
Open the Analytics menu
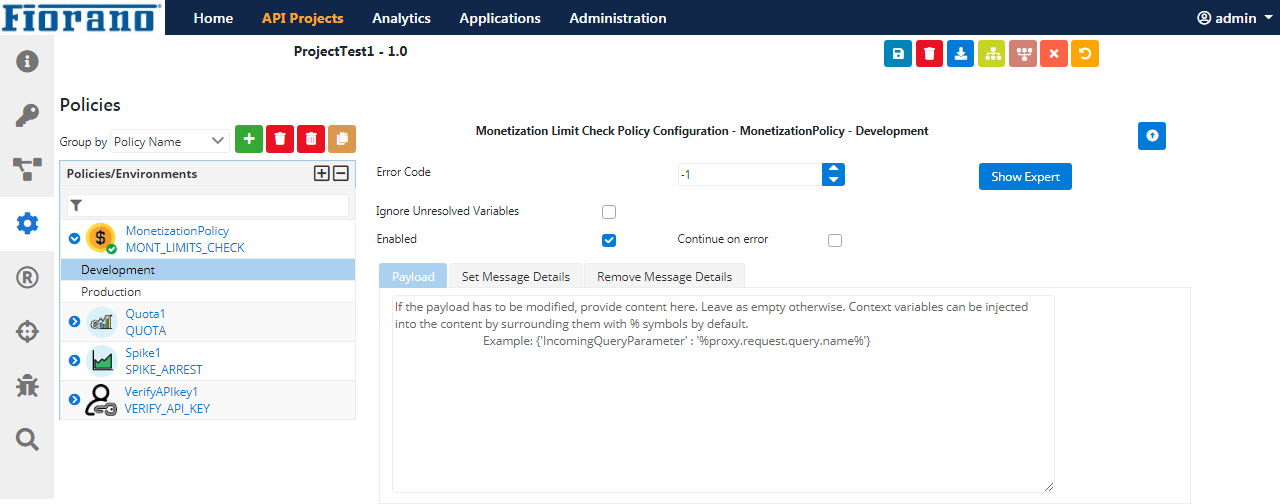(x=401, y=18)
